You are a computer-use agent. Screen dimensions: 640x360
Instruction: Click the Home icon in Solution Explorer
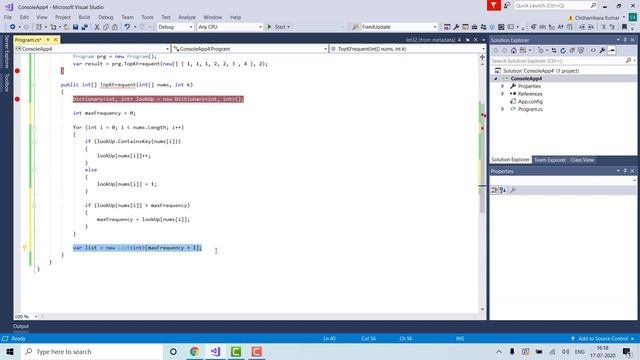513,51
